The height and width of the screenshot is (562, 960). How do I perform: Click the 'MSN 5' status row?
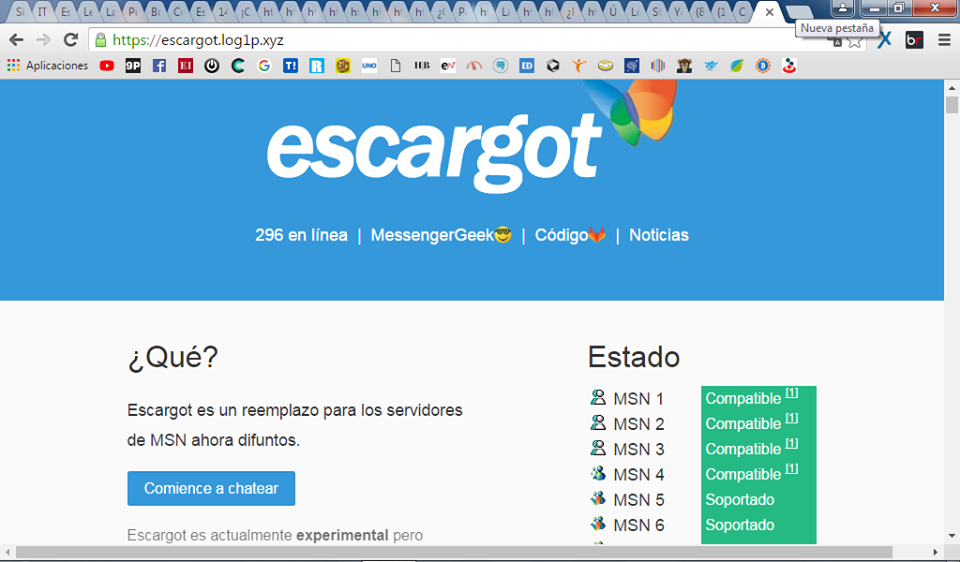[703, 500]
